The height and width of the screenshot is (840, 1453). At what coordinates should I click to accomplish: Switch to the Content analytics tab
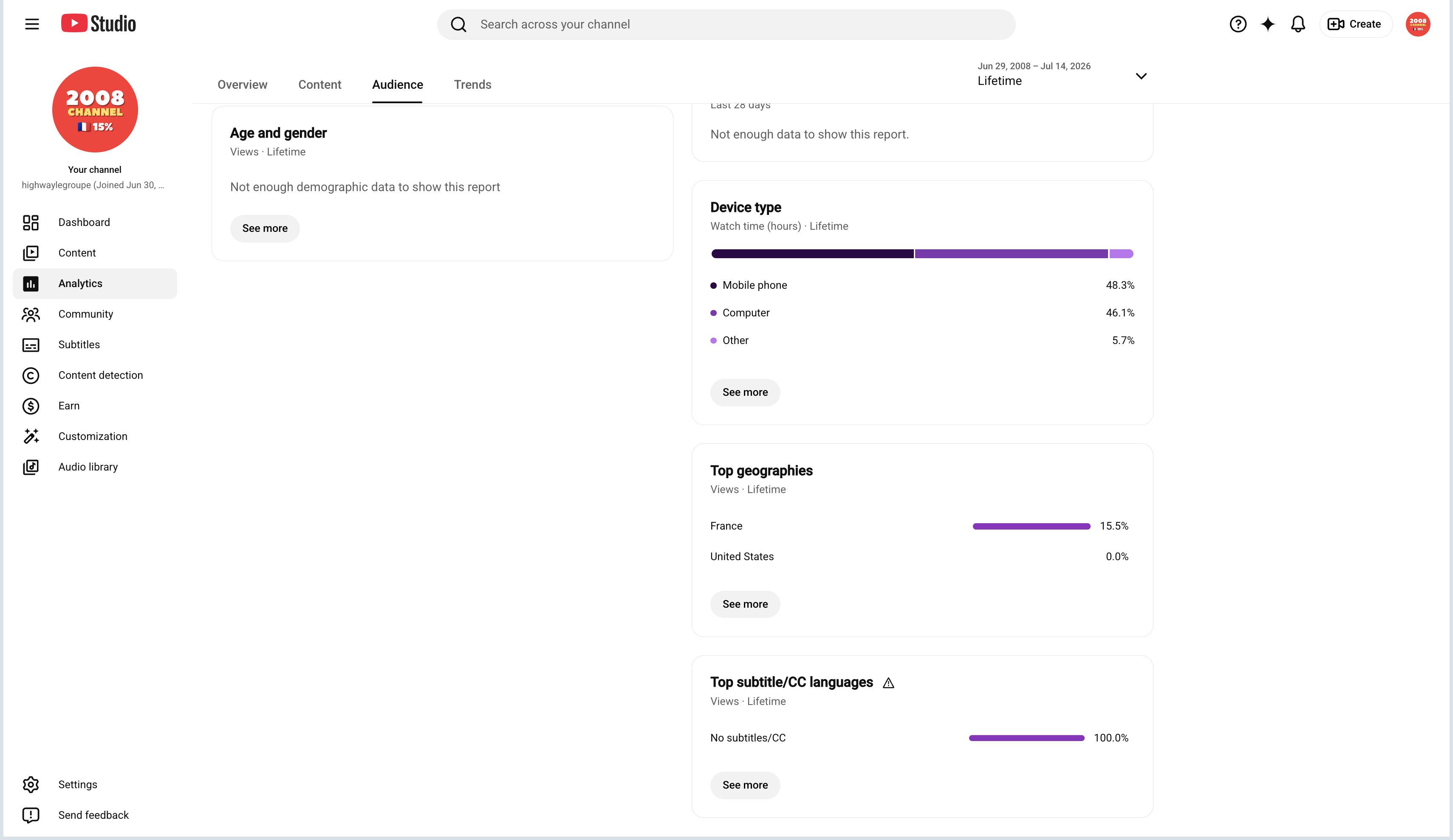[x=319, y=85]
